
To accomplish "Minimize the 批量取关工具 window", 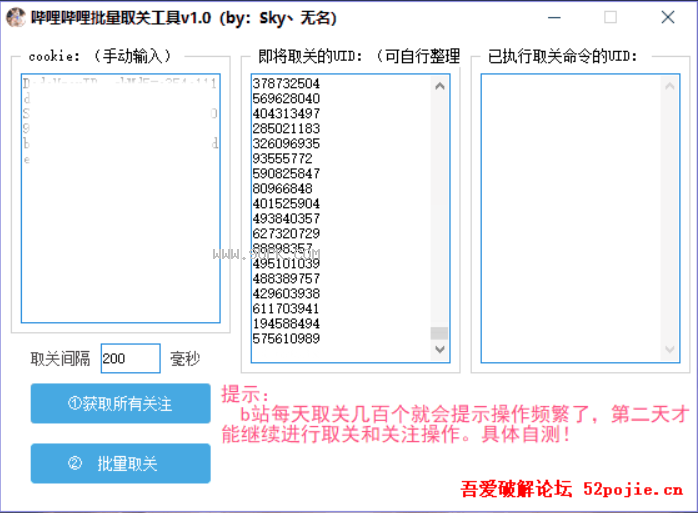I will [554, 18].
